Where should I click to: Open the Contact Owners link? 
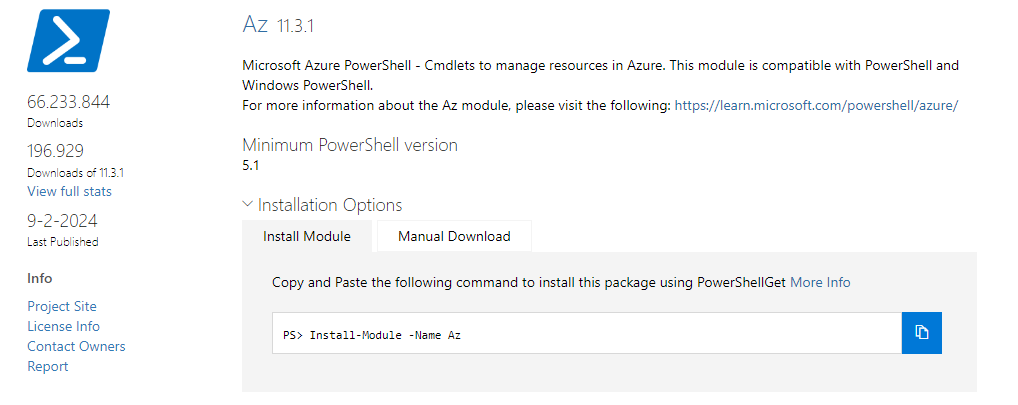click(76, 347)
